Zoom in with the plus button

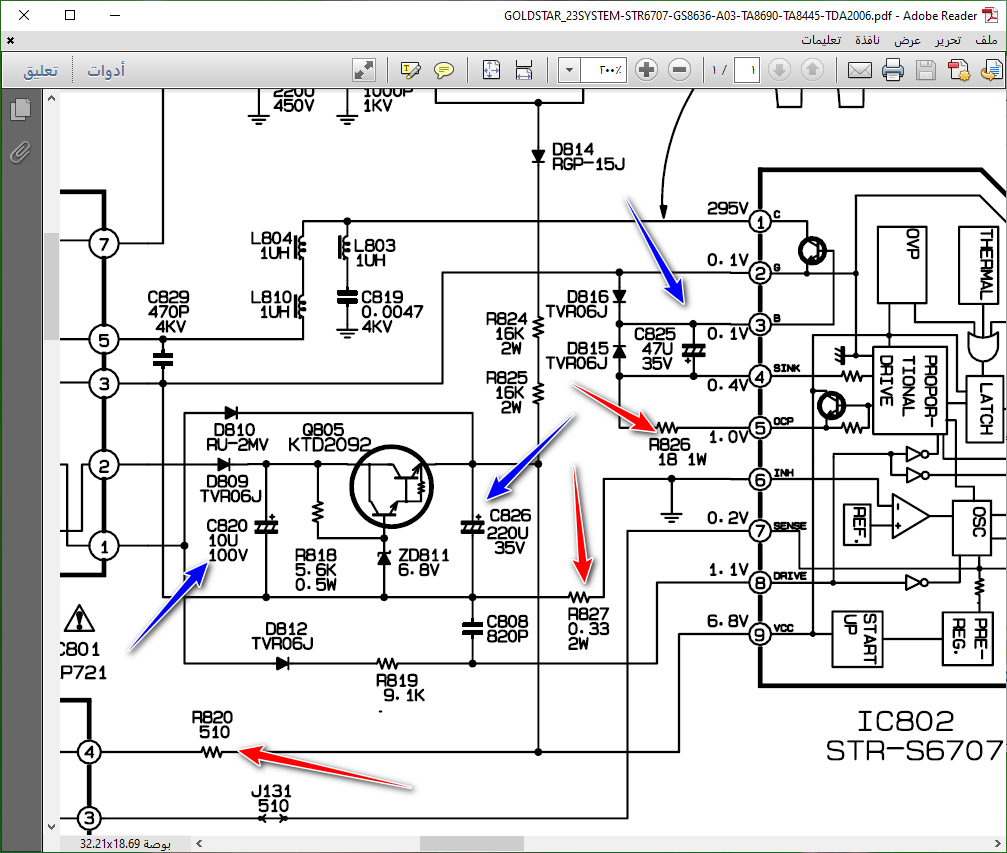pos(647,69)
